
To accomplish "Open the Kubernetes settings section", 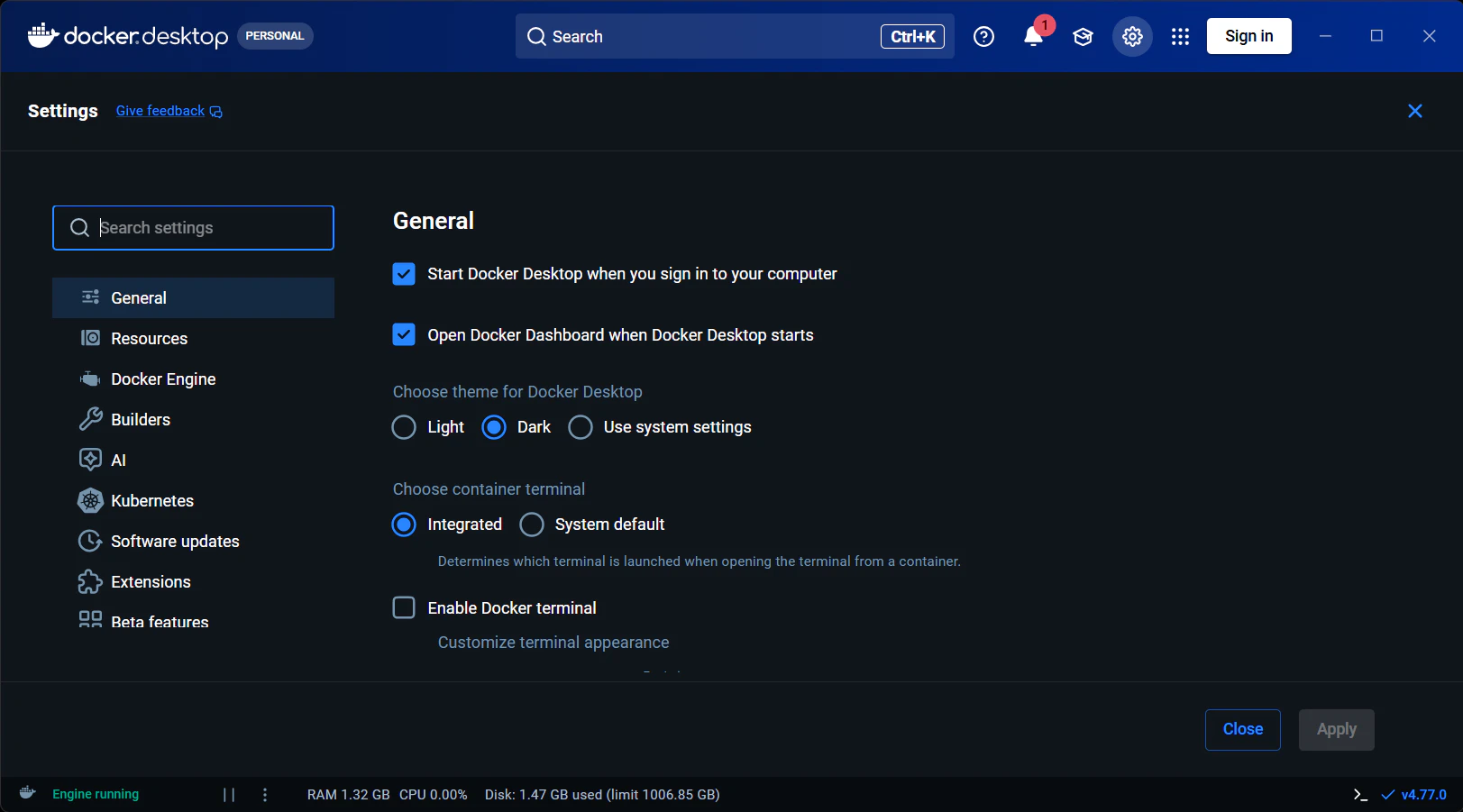I will pyautogui.click(x=193, y=500).
